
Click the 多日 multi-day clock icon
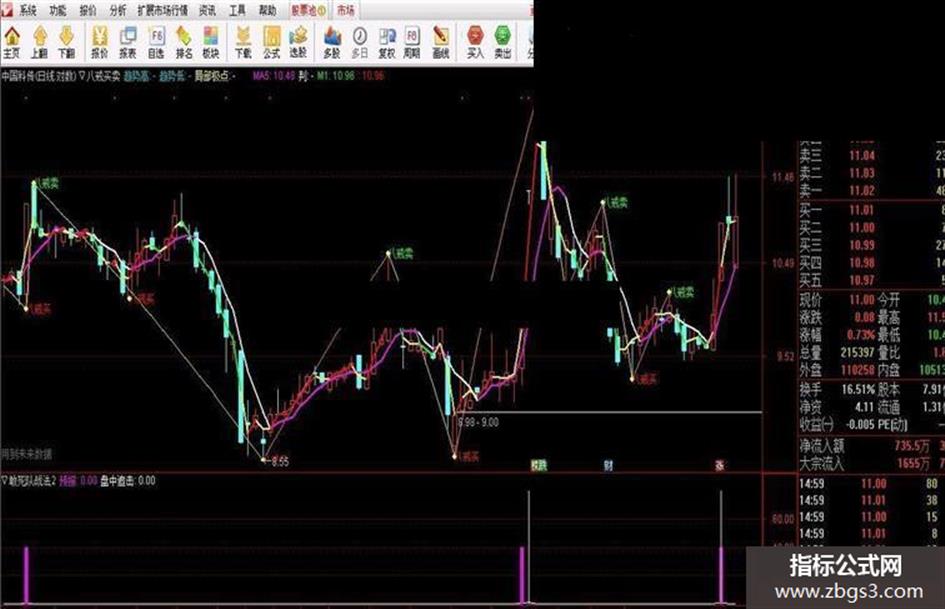360,43
